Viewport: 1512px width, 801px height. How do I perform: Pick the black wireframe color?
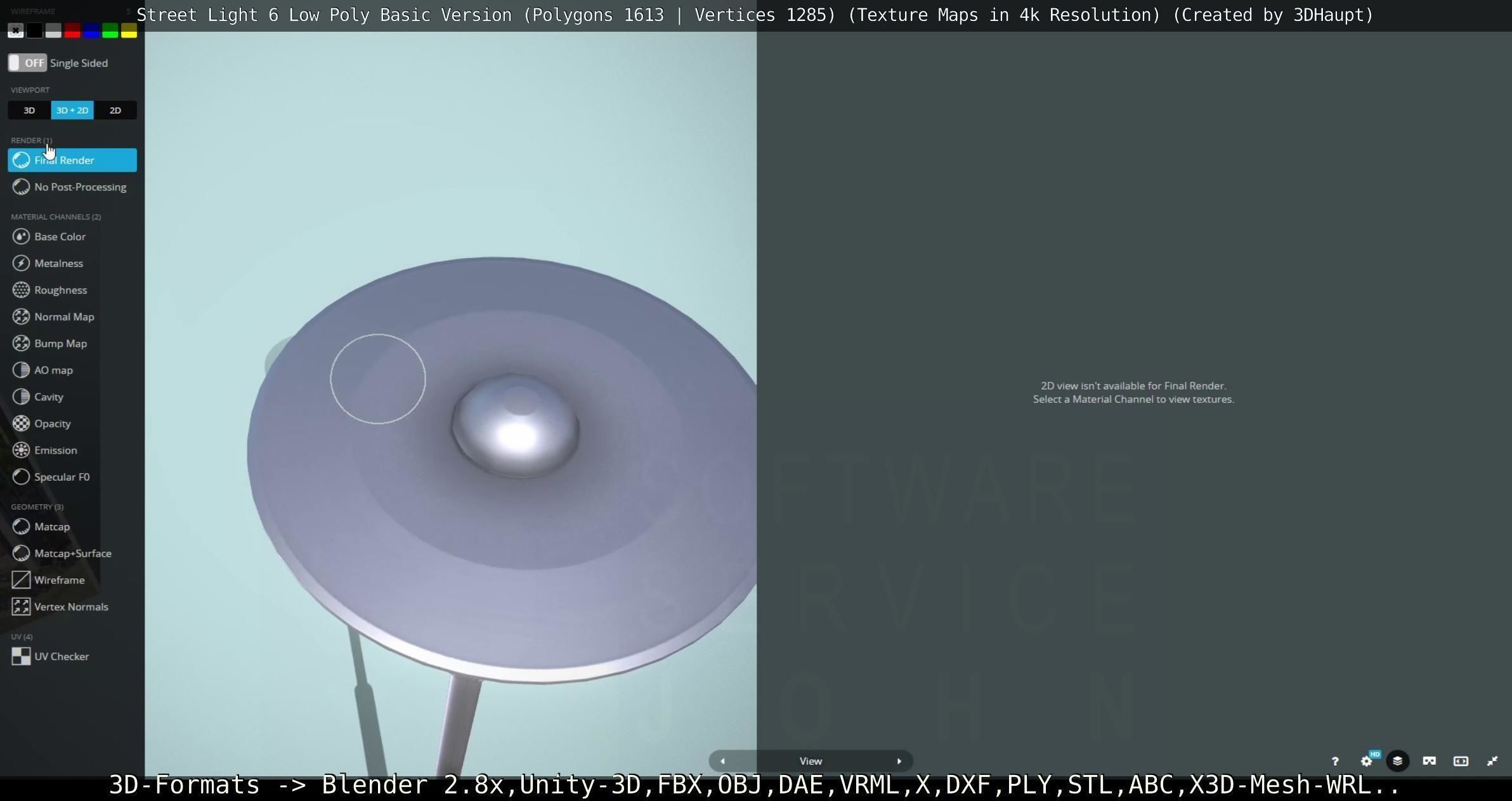35,30
